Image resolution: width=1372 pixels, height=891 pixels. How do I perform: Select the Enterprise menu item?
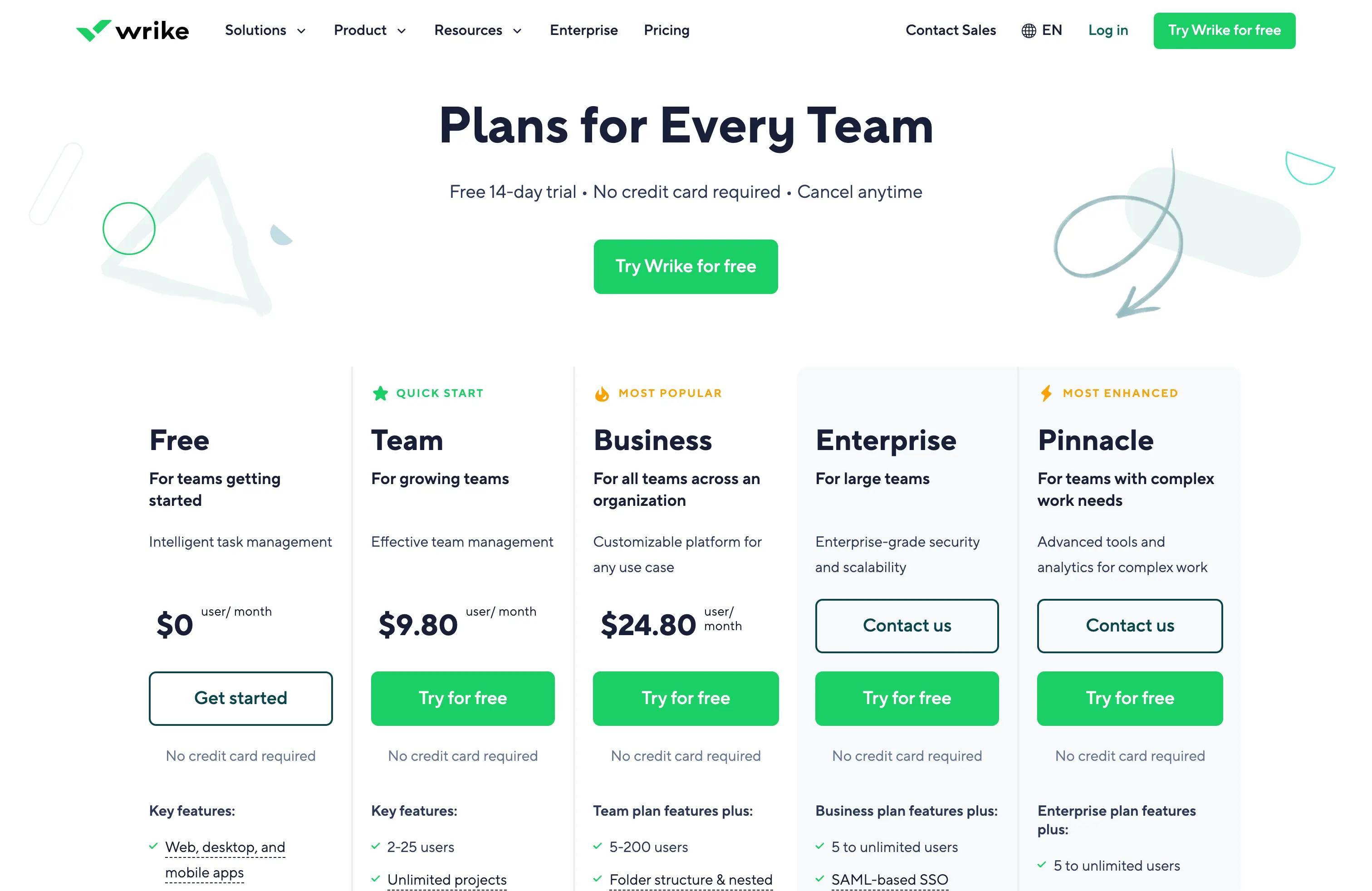coord(584,30)
